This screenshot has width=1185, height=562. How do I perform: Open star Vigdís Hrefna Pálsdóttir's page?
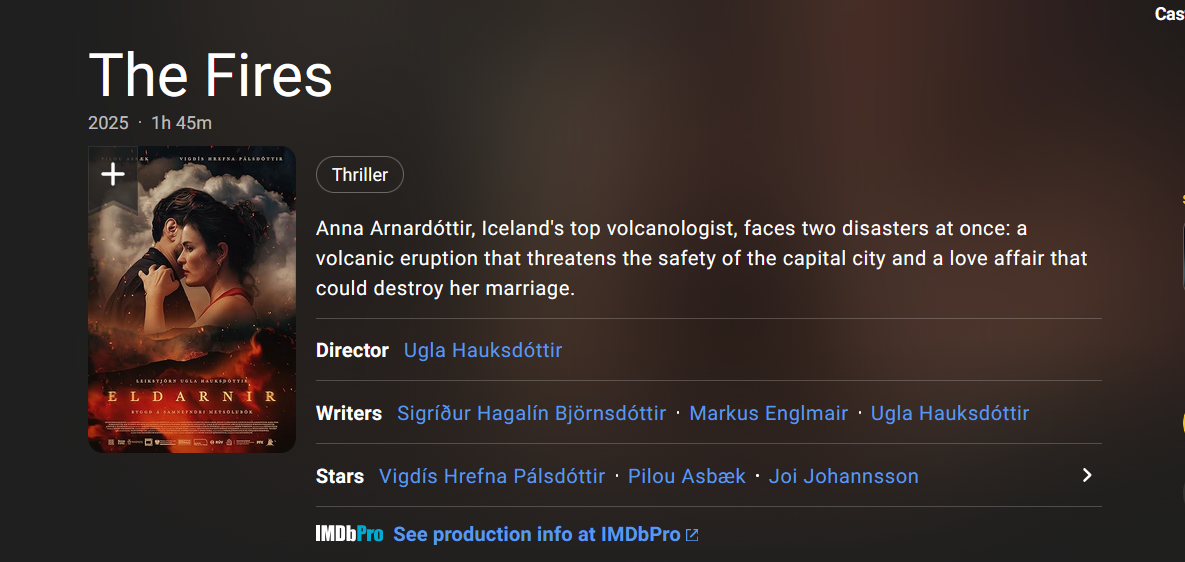click(x=492, y=476)
